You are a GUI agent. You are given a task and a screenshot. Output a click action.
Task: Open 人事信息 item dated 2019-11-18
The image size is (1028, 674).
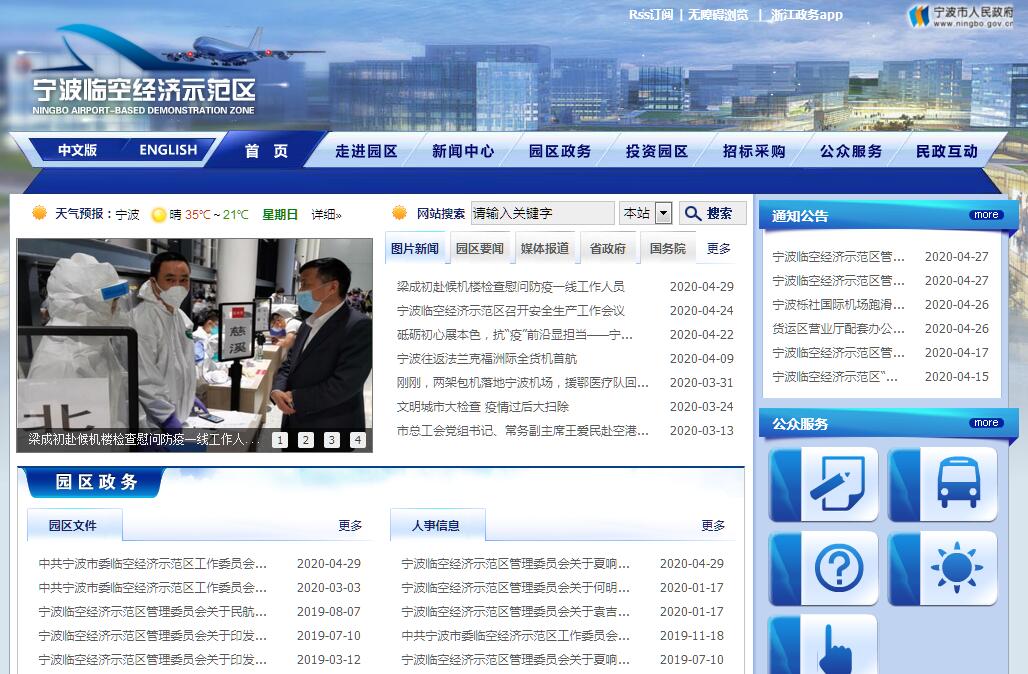coord(515,635)
